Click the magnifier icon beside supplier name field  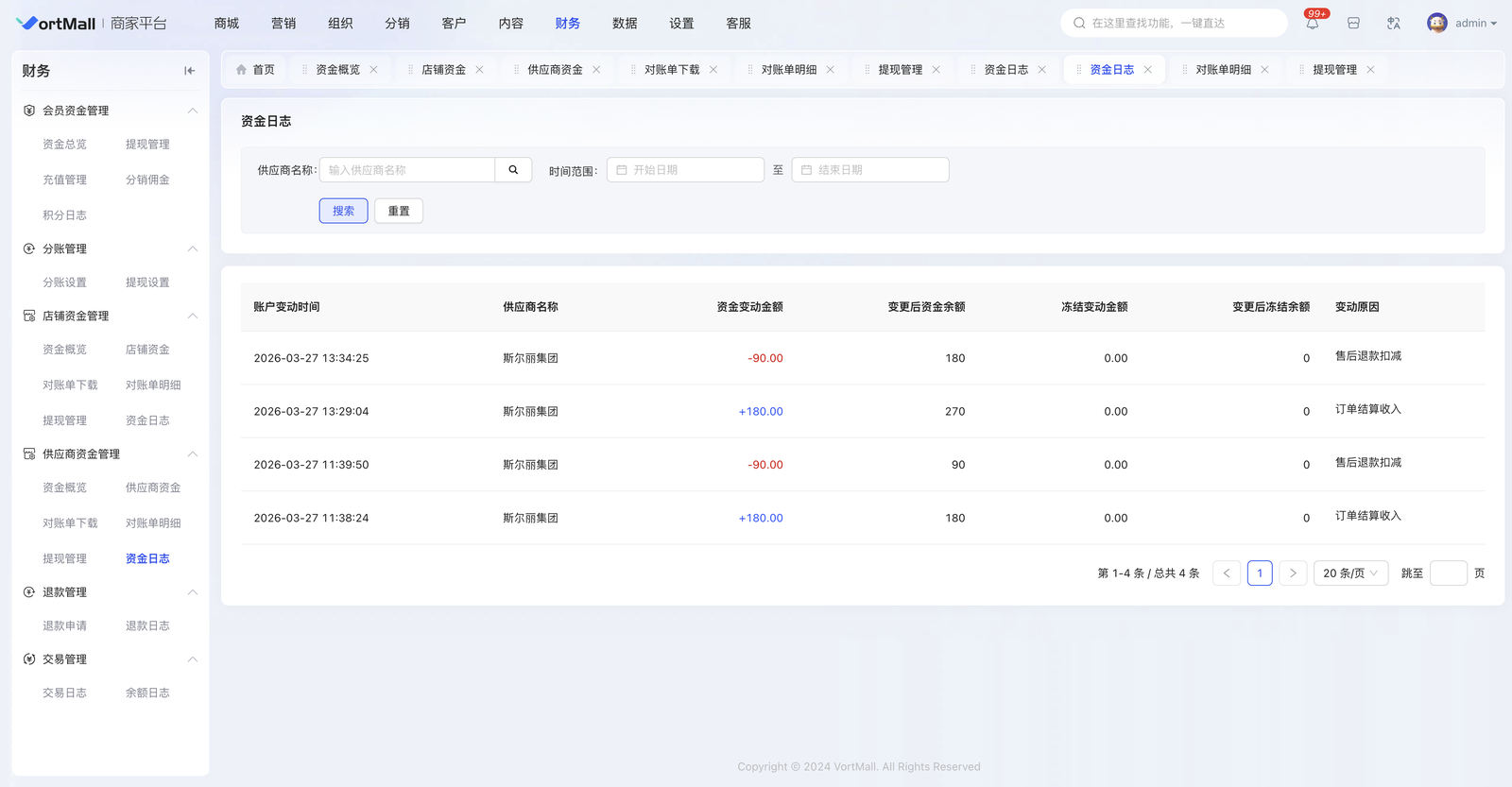click(513, 170)
